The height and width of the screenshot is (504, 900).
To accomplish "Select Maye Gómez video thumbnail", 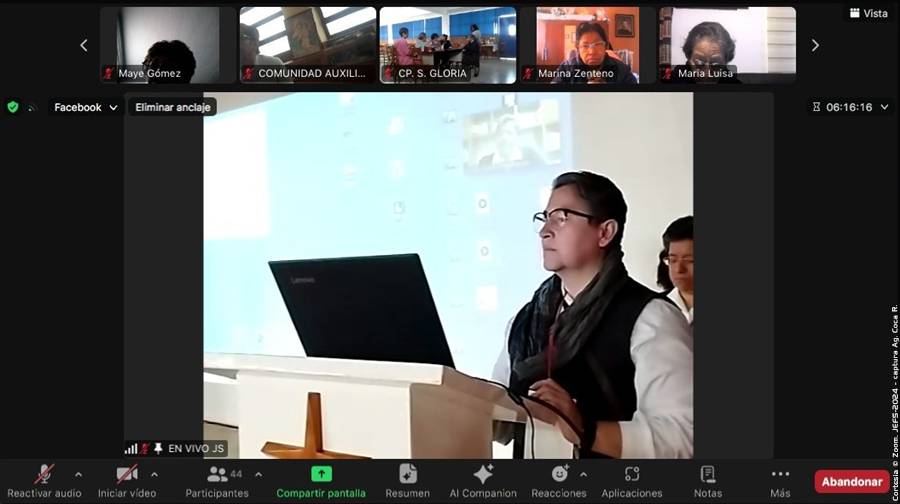I will tap(168, 45).
